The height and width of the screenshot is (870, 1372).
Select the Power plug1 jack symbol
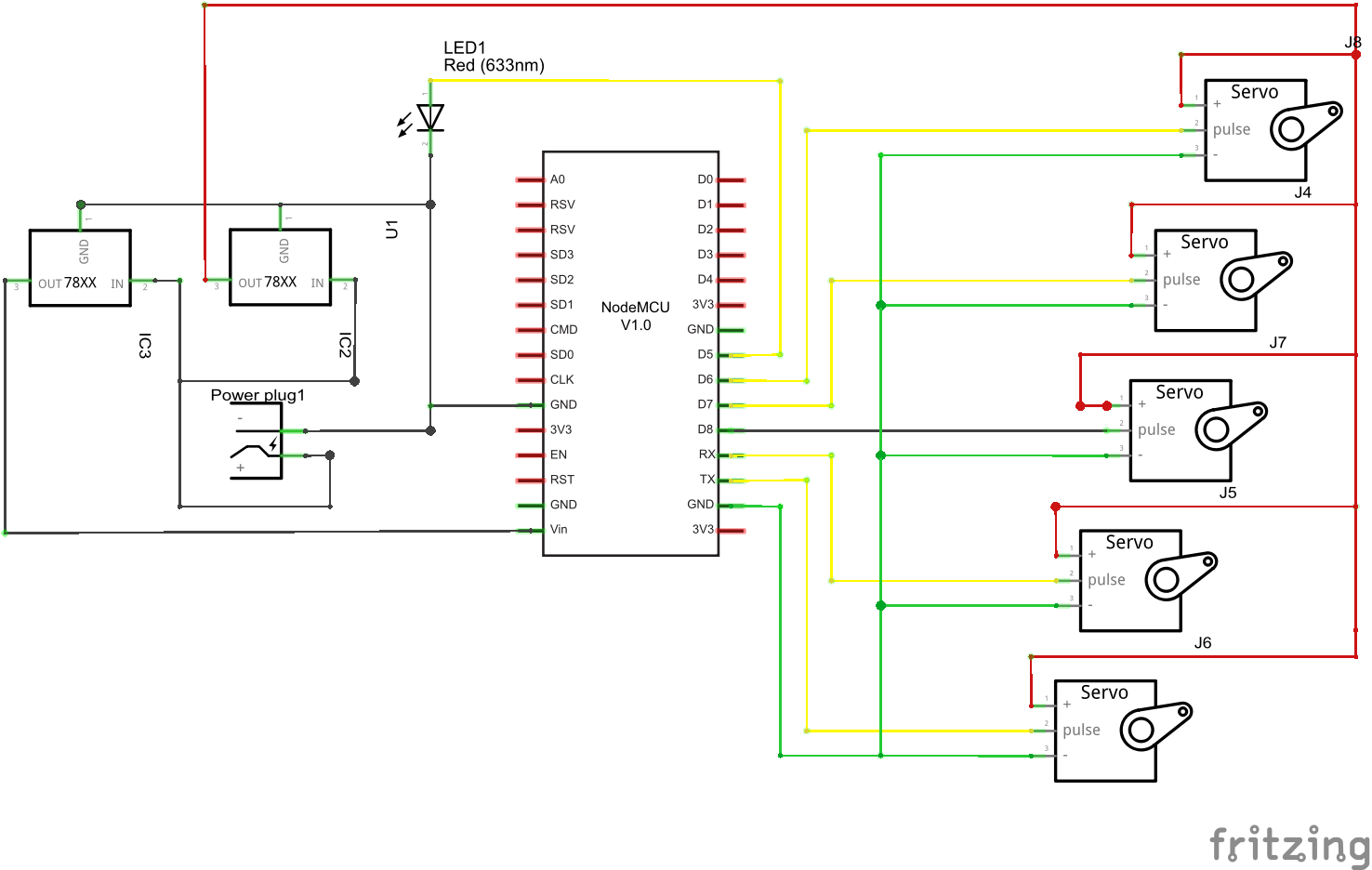[x=257, y=442]
